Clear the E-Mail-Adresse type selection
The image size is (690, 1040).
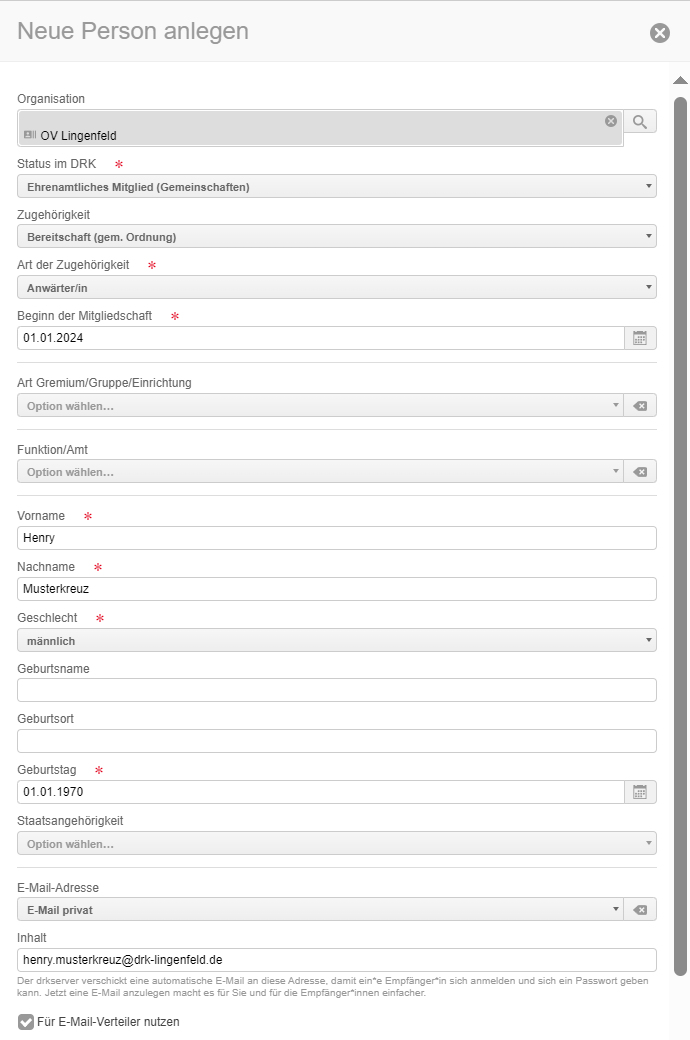pos(640,910)
